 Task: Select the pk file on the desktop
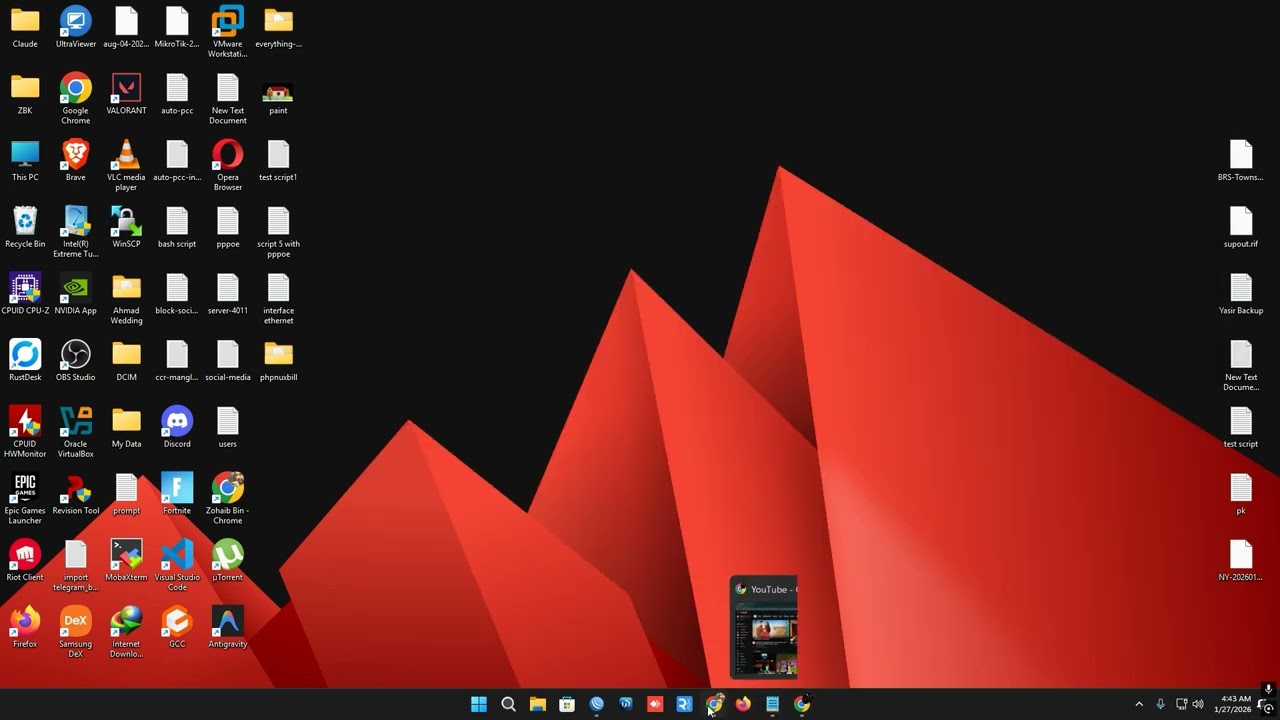coord(1241,495)
